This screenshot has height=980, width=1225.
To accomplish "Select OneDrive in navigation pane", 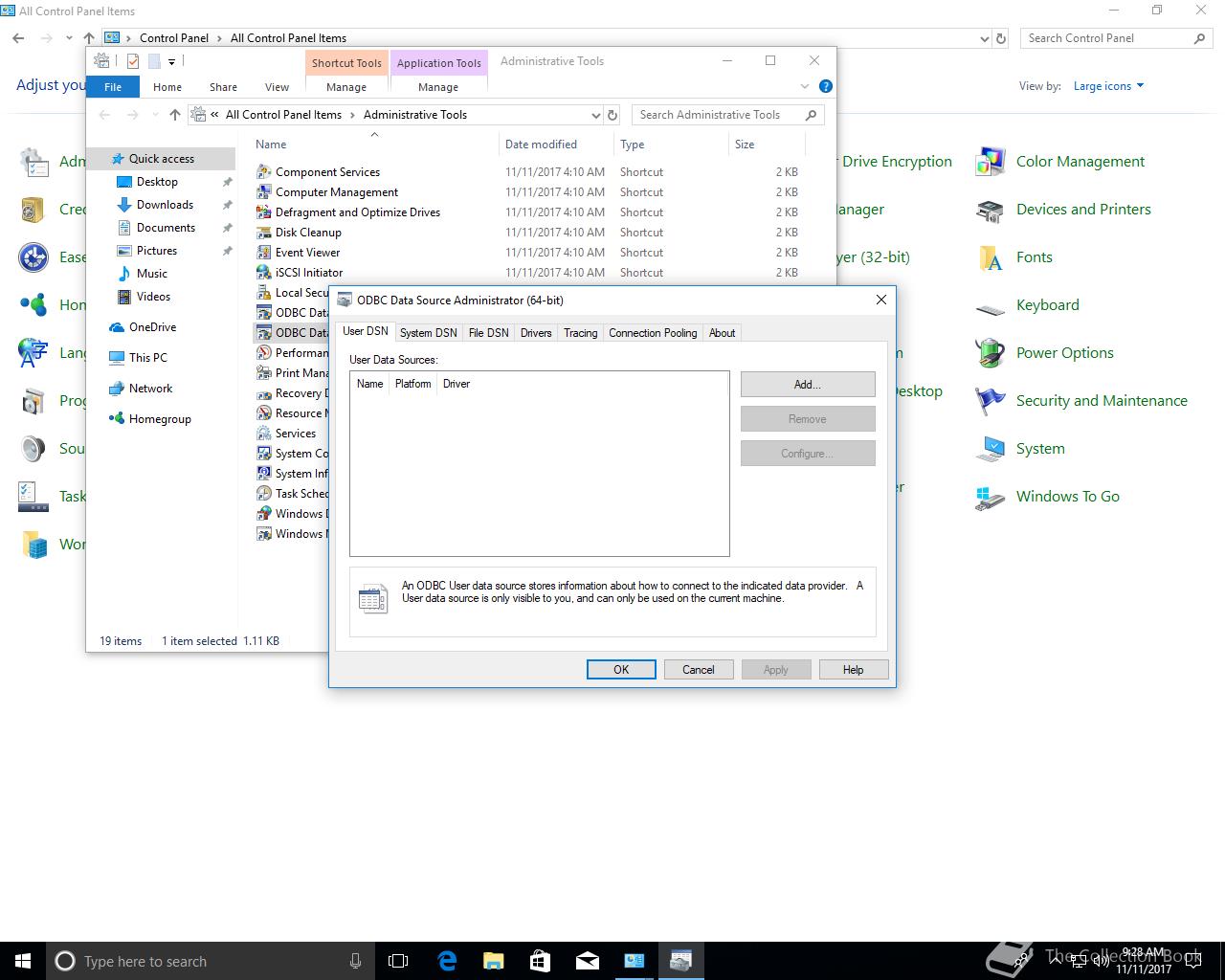I will point(152,327).
